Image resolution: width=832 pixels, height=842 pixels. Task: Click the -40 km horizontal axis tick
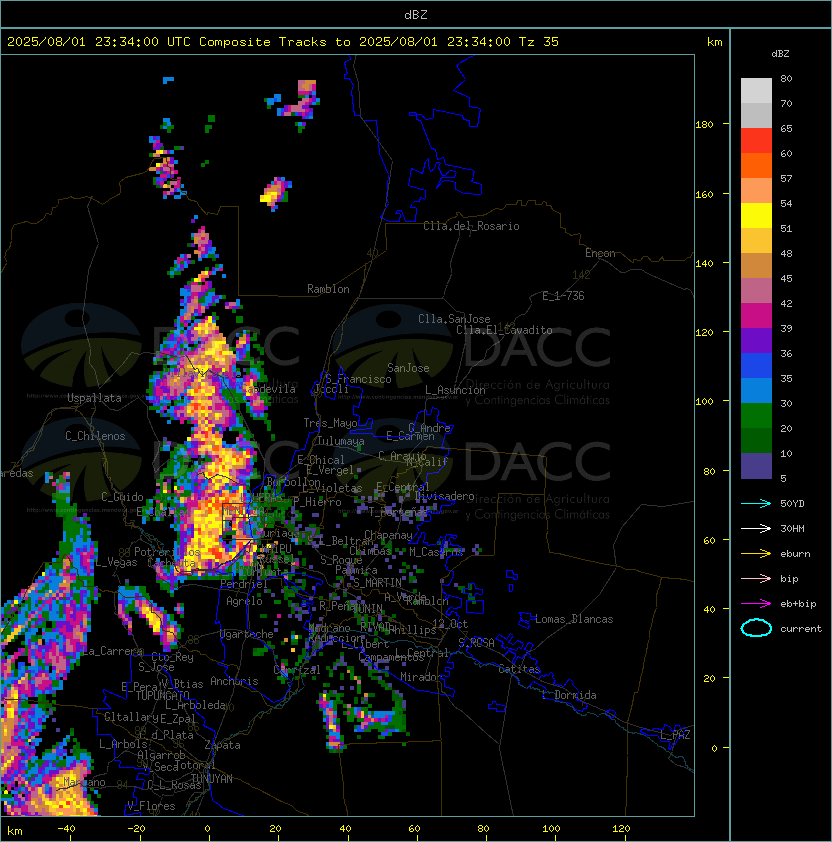[x=67, y=829]
